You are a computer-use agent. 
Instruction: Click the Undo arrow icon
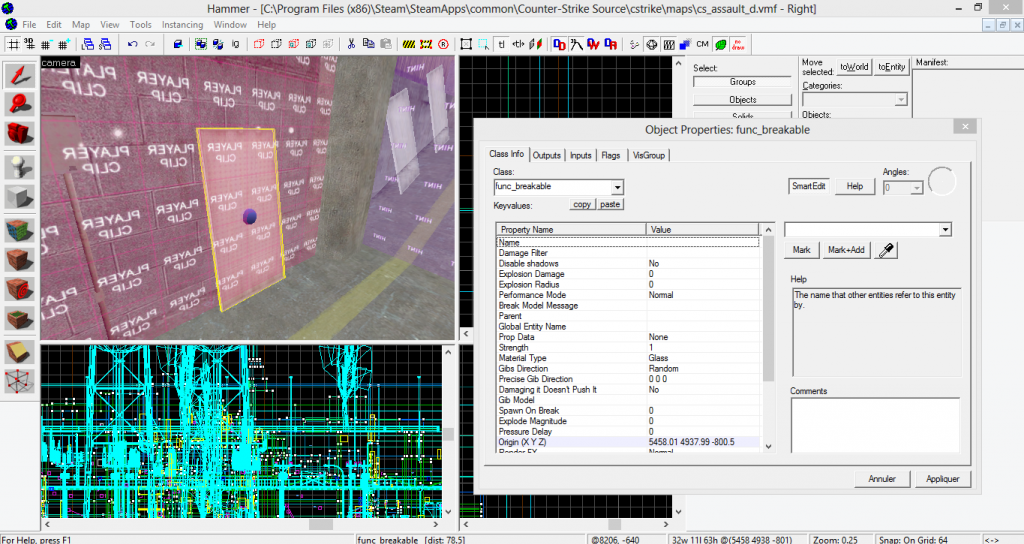tap(133, 44)
